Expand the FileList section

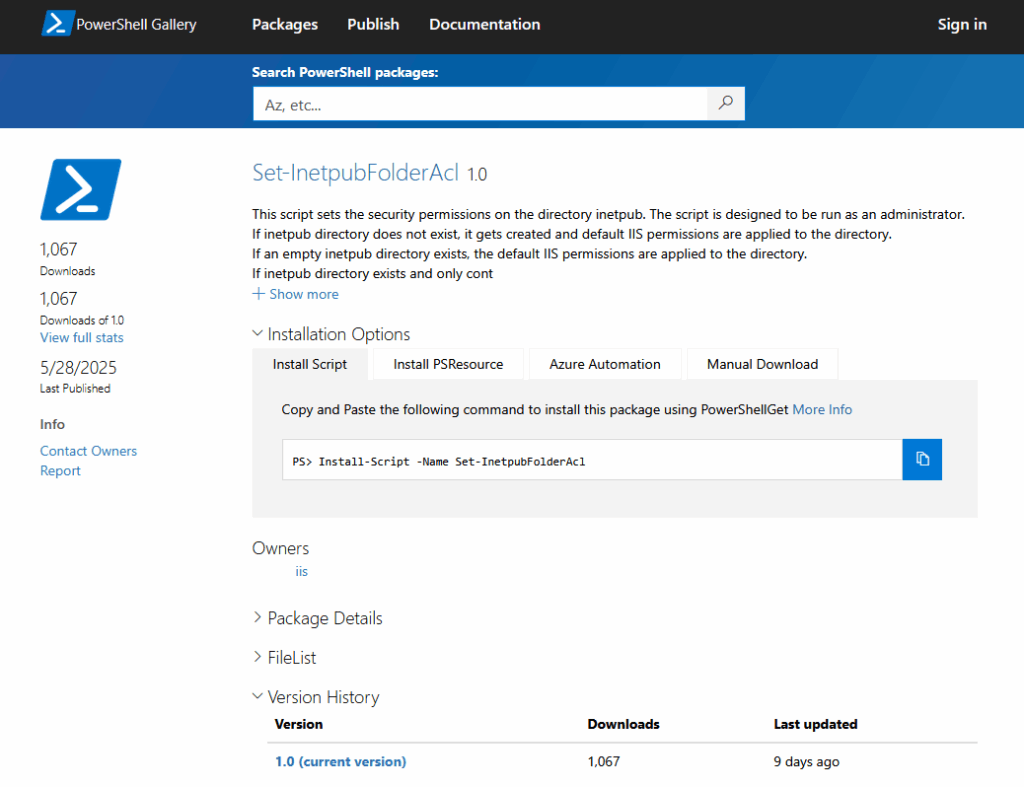[284, 658]
